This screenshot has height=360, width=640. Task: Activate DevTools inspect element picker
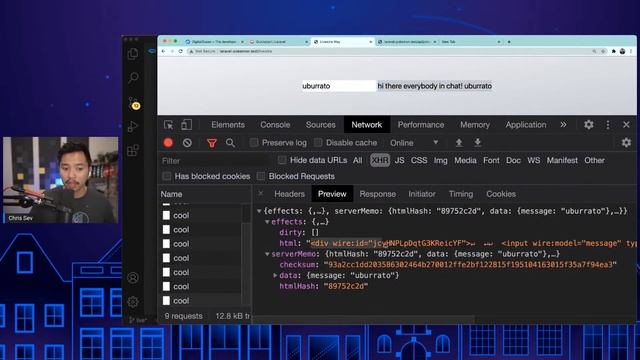pos(169,125)
